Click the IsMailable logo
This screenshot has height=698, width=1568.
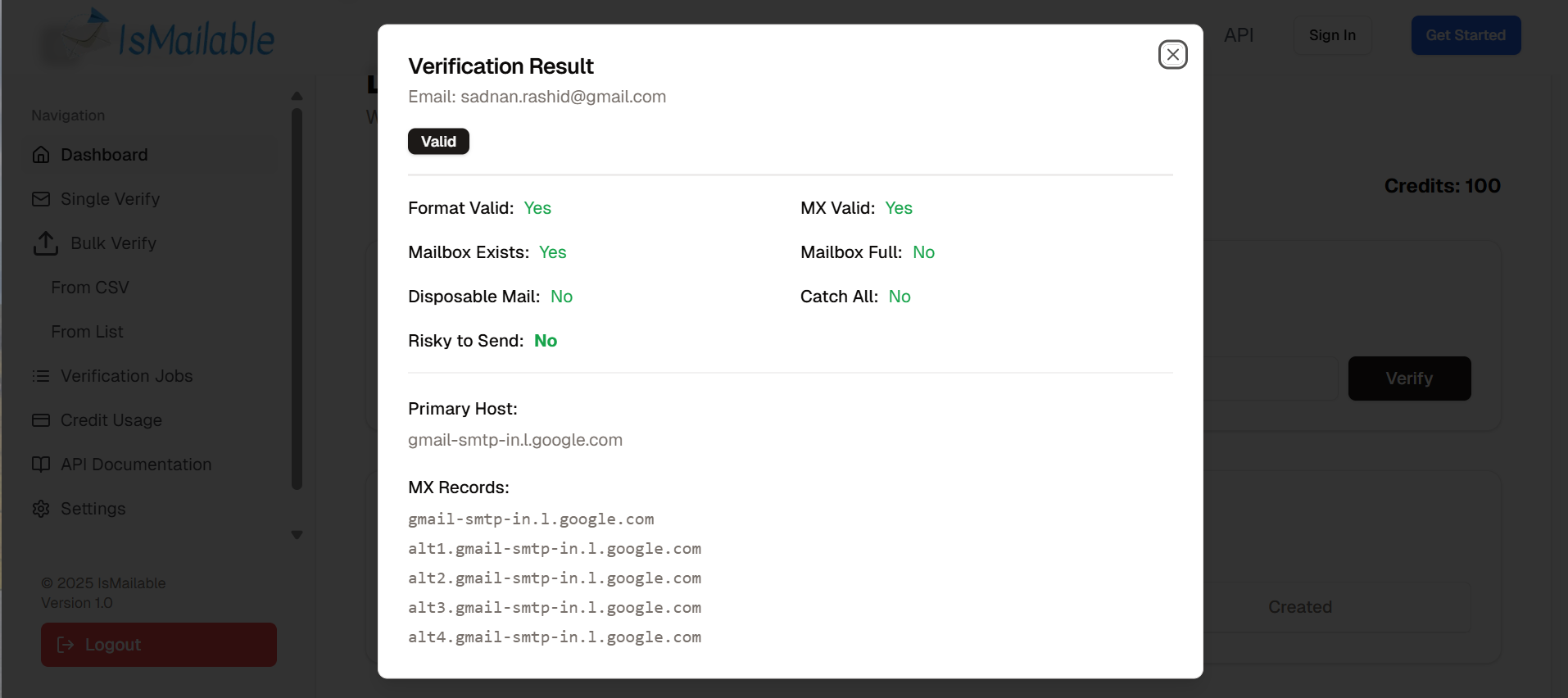(158, 37)
